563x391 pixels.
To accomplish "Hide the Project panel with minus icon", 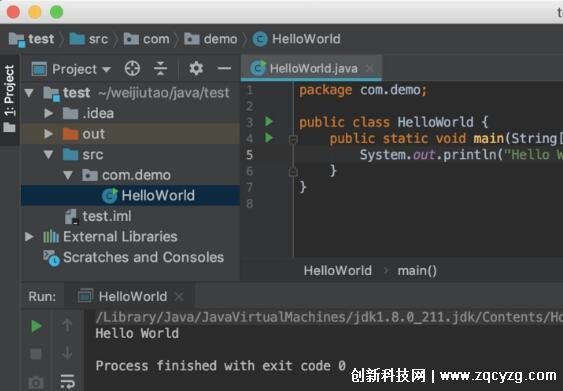I will pos(224,68).
